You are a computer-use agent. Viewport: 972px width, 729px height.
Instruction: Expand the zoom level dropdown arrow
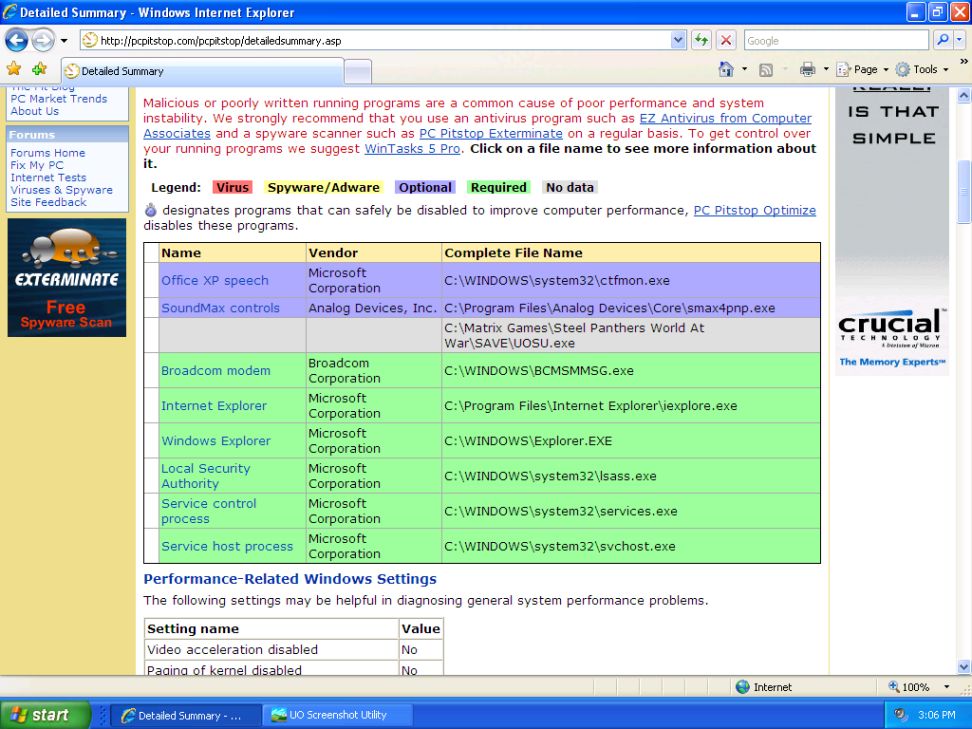(947, 687)
